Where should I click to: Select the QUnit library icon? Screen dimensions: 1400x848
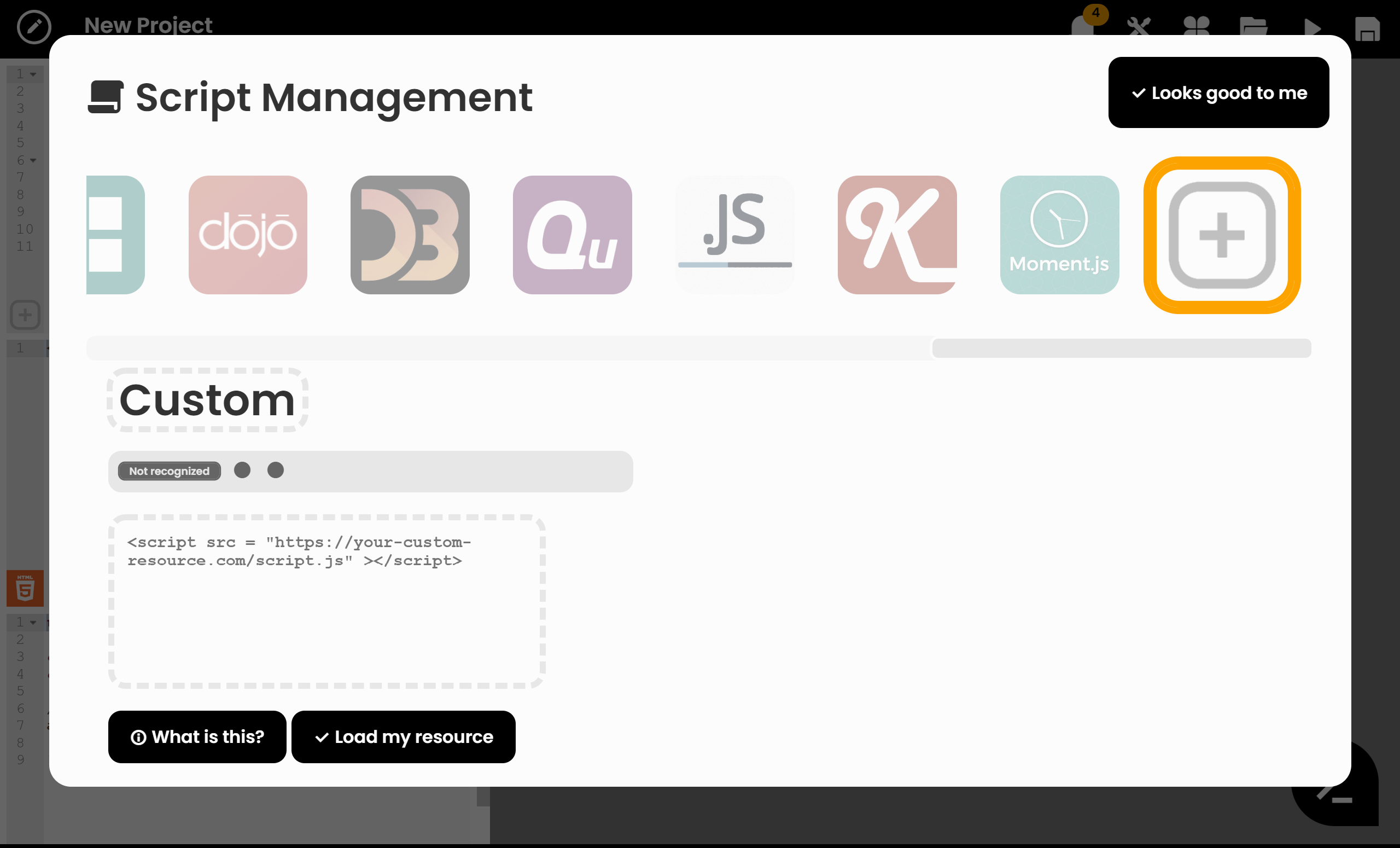pos(572,235)
